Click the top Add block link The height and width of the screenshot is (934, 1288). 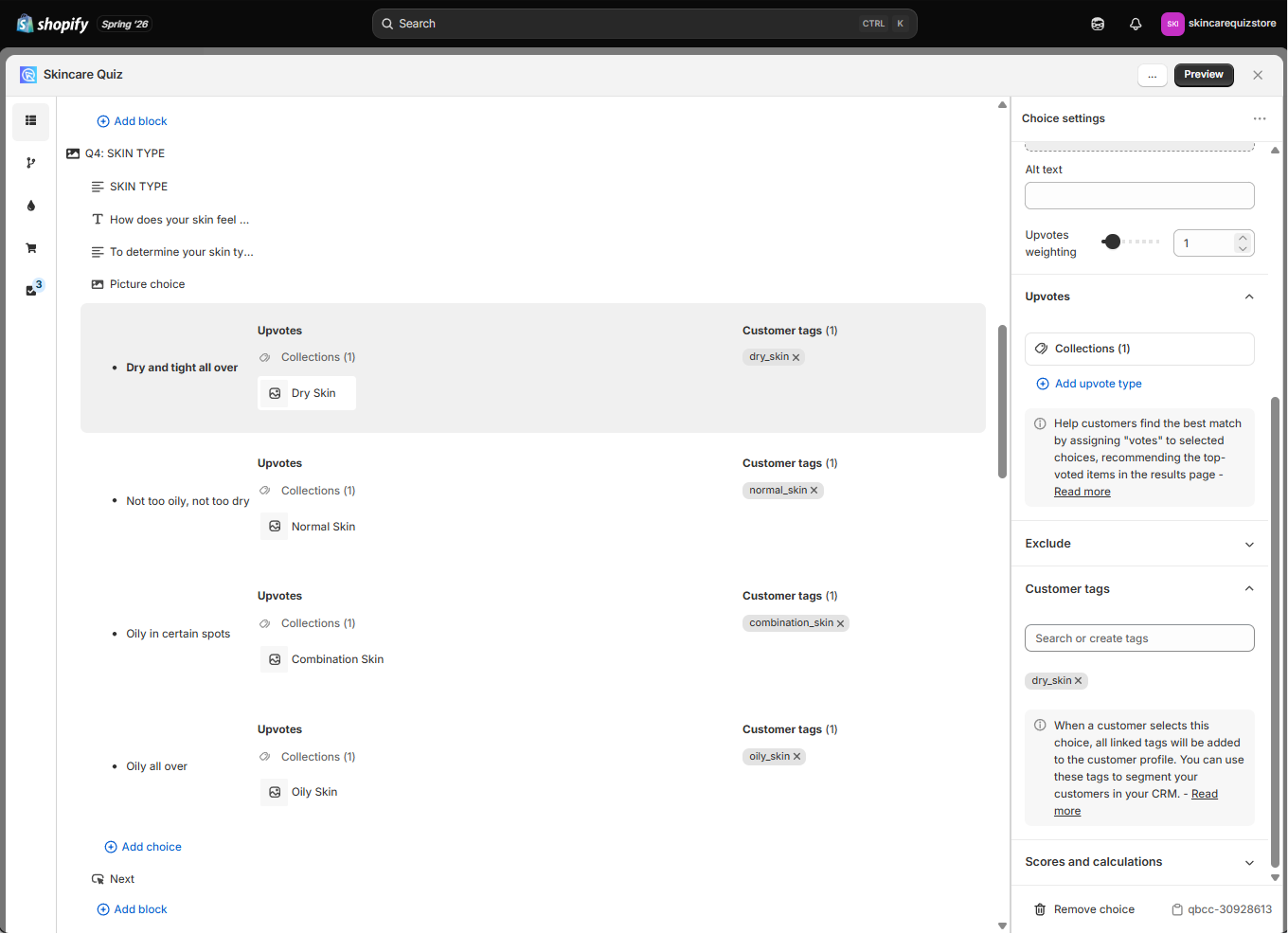click(x=132, y=121)
